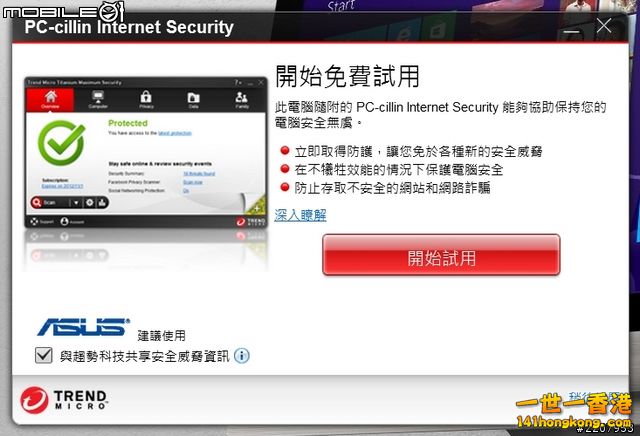Open the 深入瞭解 link

[x=300, y=215]
